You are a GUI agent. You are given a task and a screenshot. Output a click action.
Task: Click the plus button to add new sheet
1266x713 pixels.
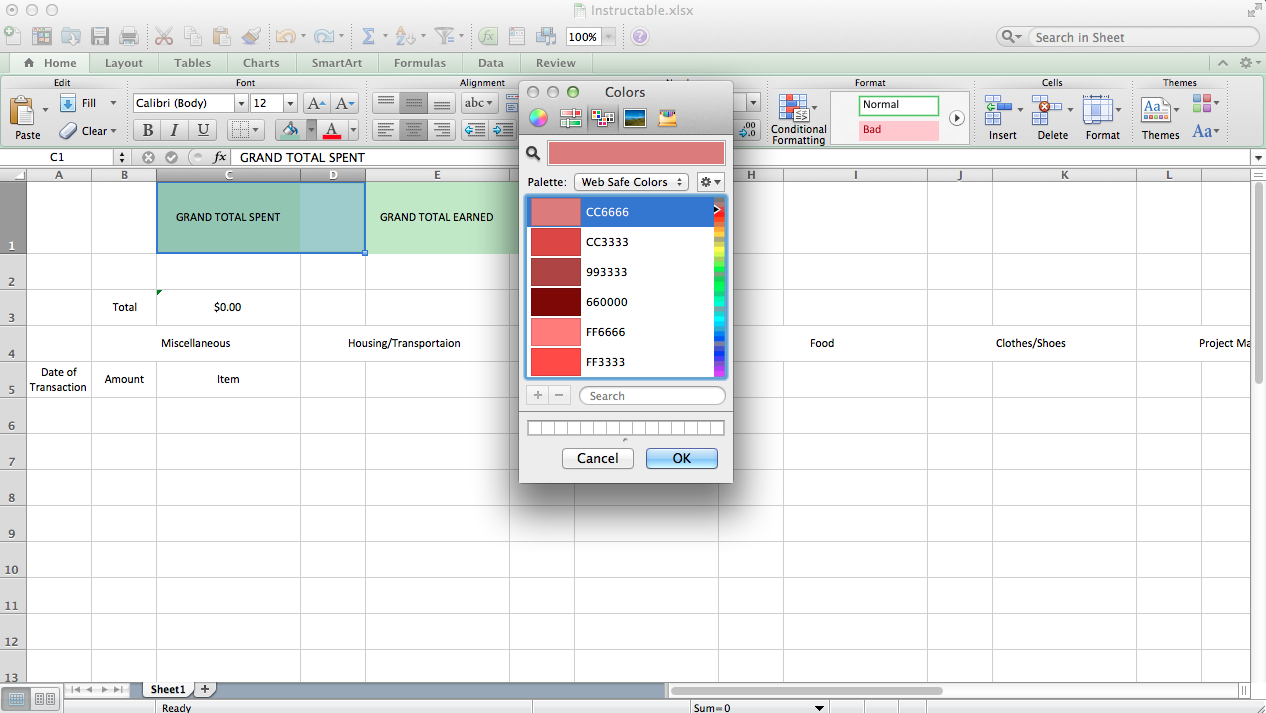pyautogui.click(x=205, y=689)
